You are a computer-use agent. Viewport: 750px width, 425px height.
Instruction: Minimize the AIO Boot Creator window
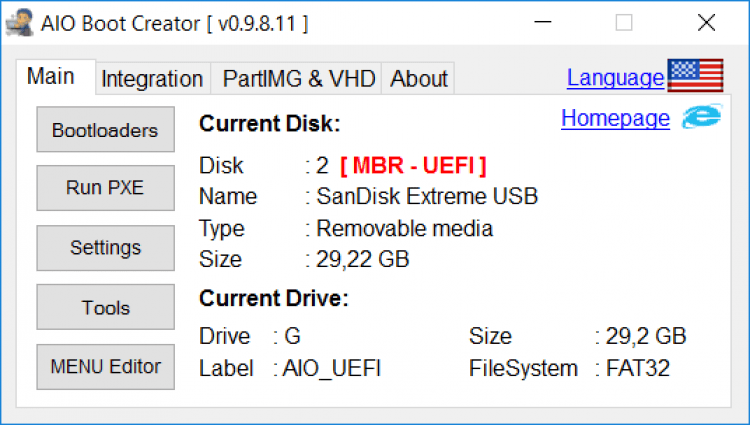click(x=543, y=23)
